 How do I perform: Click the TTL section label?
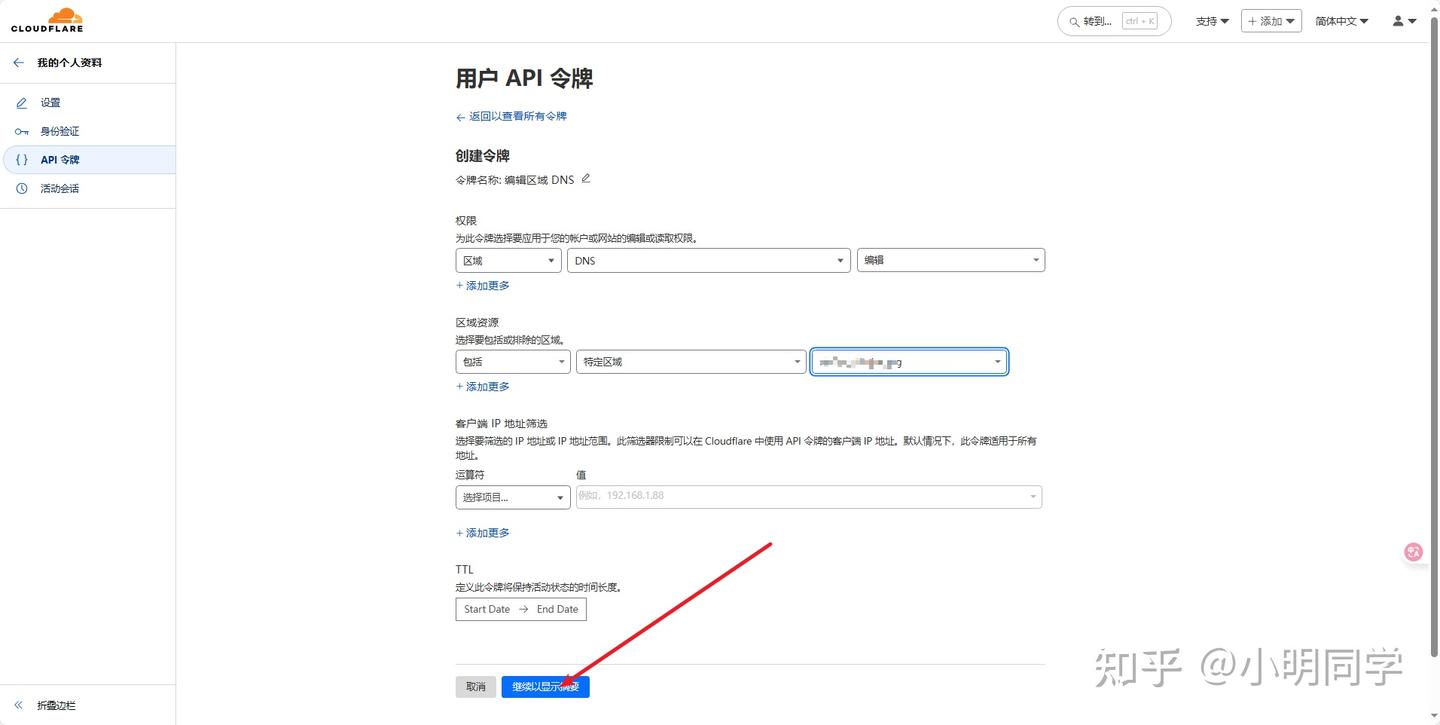(465, 570)
